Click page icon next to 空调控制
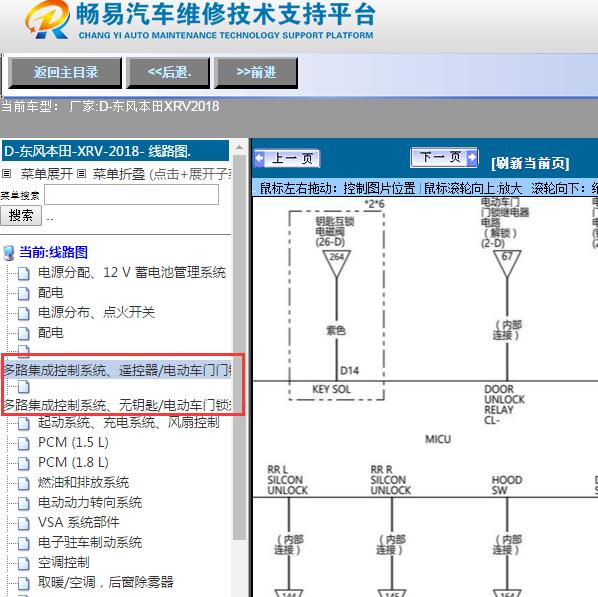The height and width of the screenshot is (597, 598). point(24,563)
